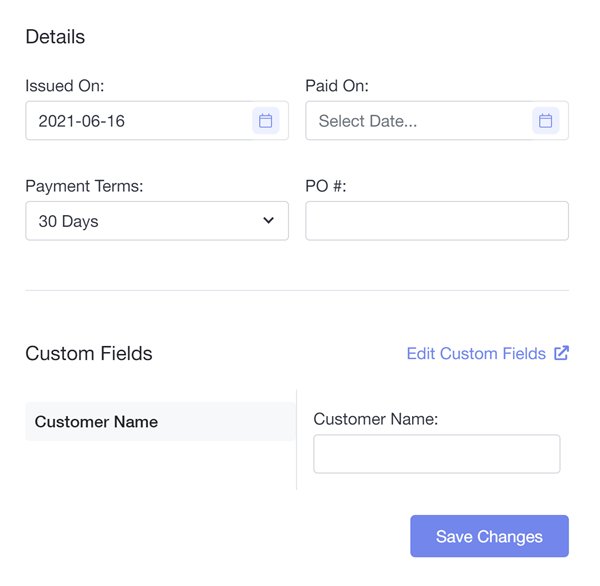This screenshot has height=586, width=600.
Task: Click into the PO # text box
Action: coord(437,221)
